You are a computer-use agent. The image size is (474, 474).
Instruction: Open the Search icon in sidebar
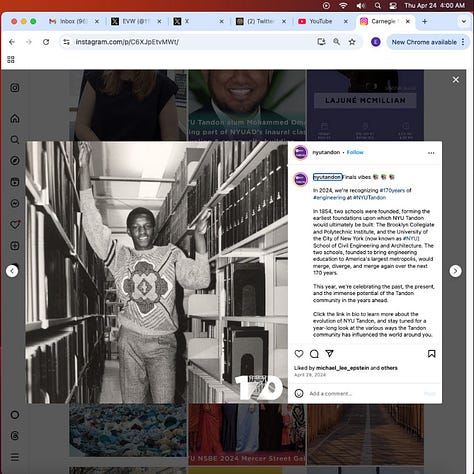(x=15, y=140)
